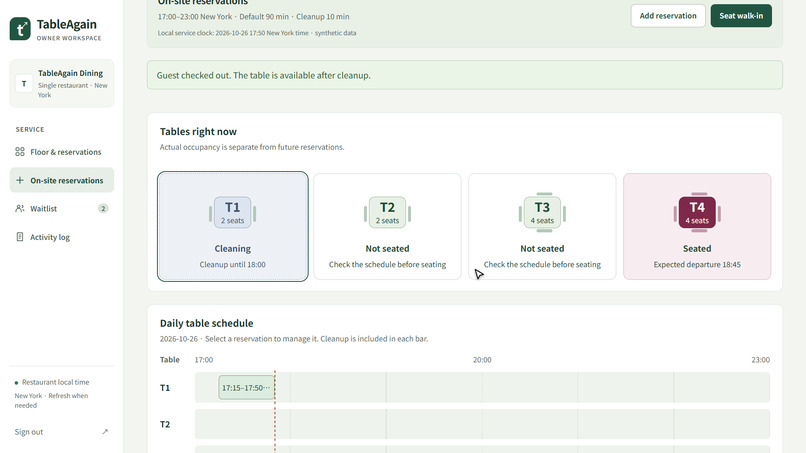Click the TableAgain logo icon
This screenshot has height=453, width=806.
pyautogui.click(x=20, y=29)
